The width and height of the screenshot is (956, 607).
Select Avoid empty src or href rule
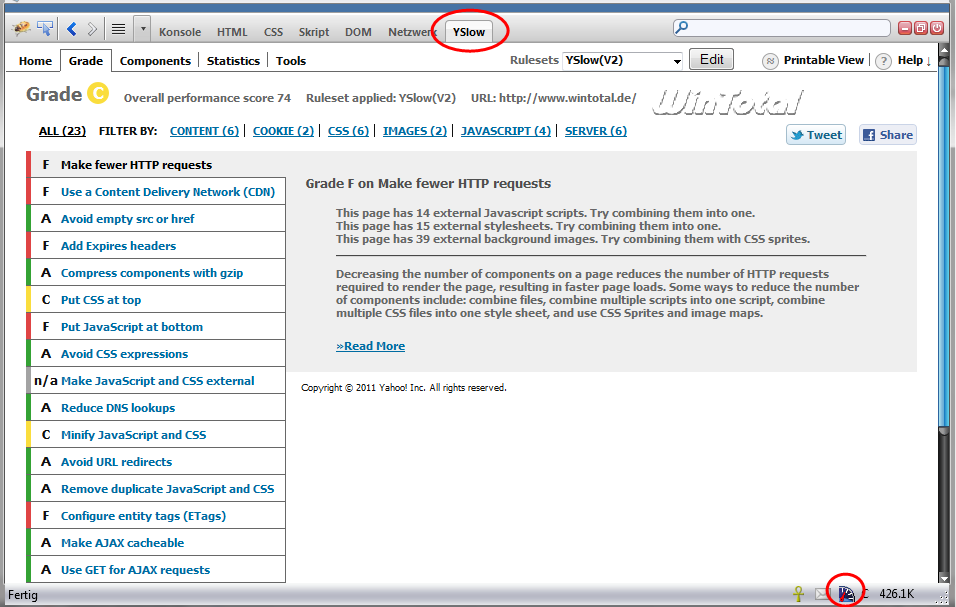pyautogui.click(x=156, y=219)
